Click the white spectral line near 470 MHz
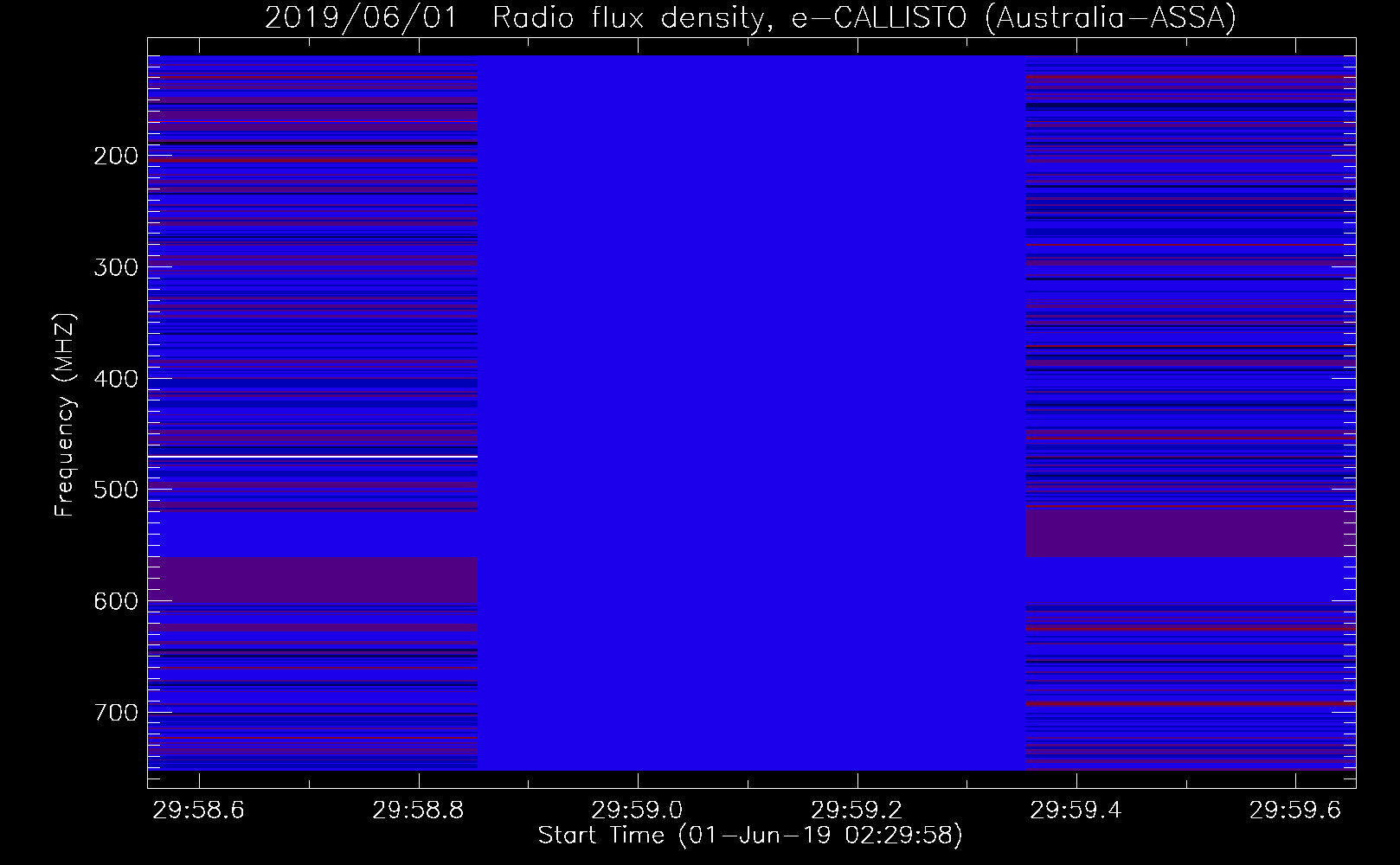 [312, 456]
